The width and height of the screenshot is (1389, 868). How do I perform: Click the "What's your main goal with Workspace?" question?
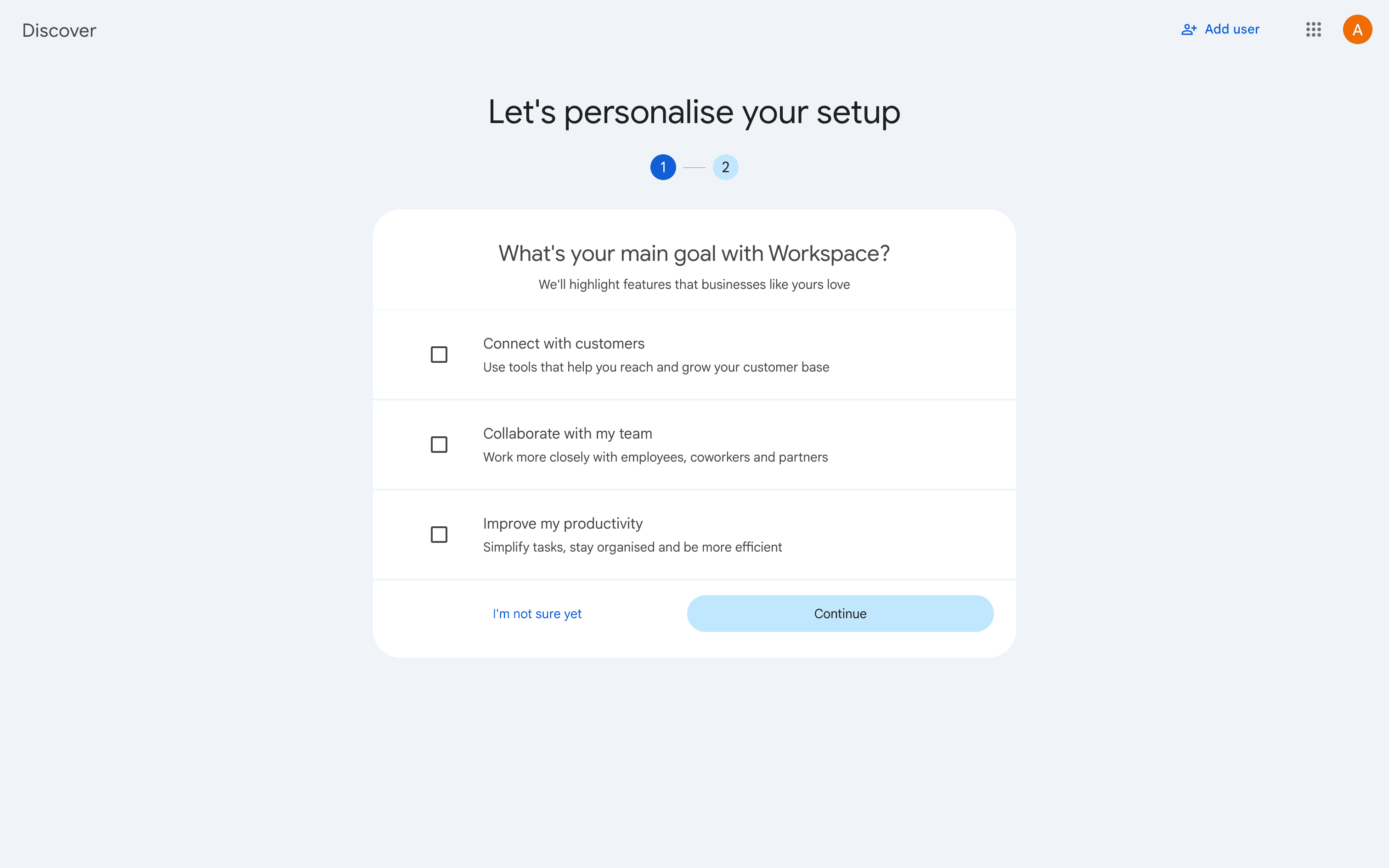coord(694,254)
